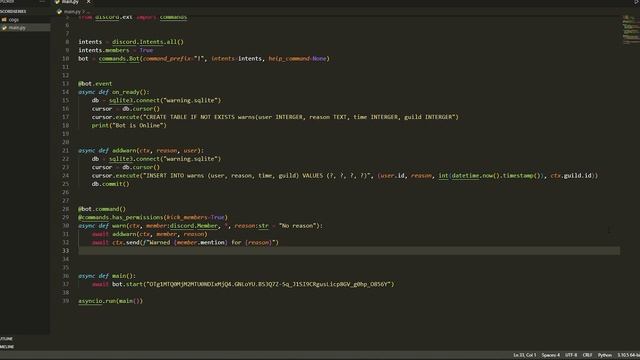The width and height of the screenshot is (640, 360).
Task: Click the @bot.command() decorator
Action: [x=102, y=209]
